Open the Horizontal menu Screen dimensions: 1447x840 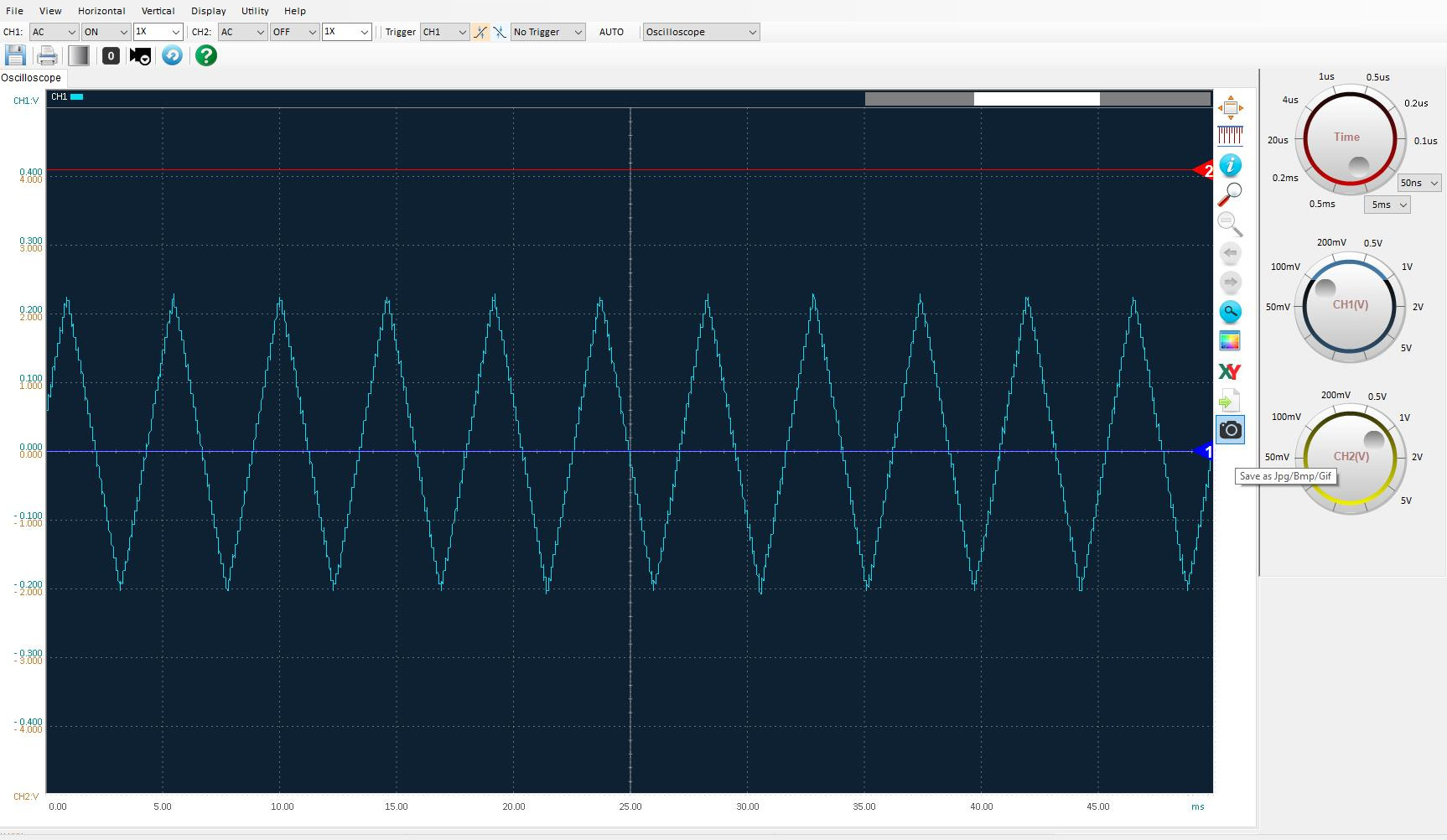[x=101, y=11]
